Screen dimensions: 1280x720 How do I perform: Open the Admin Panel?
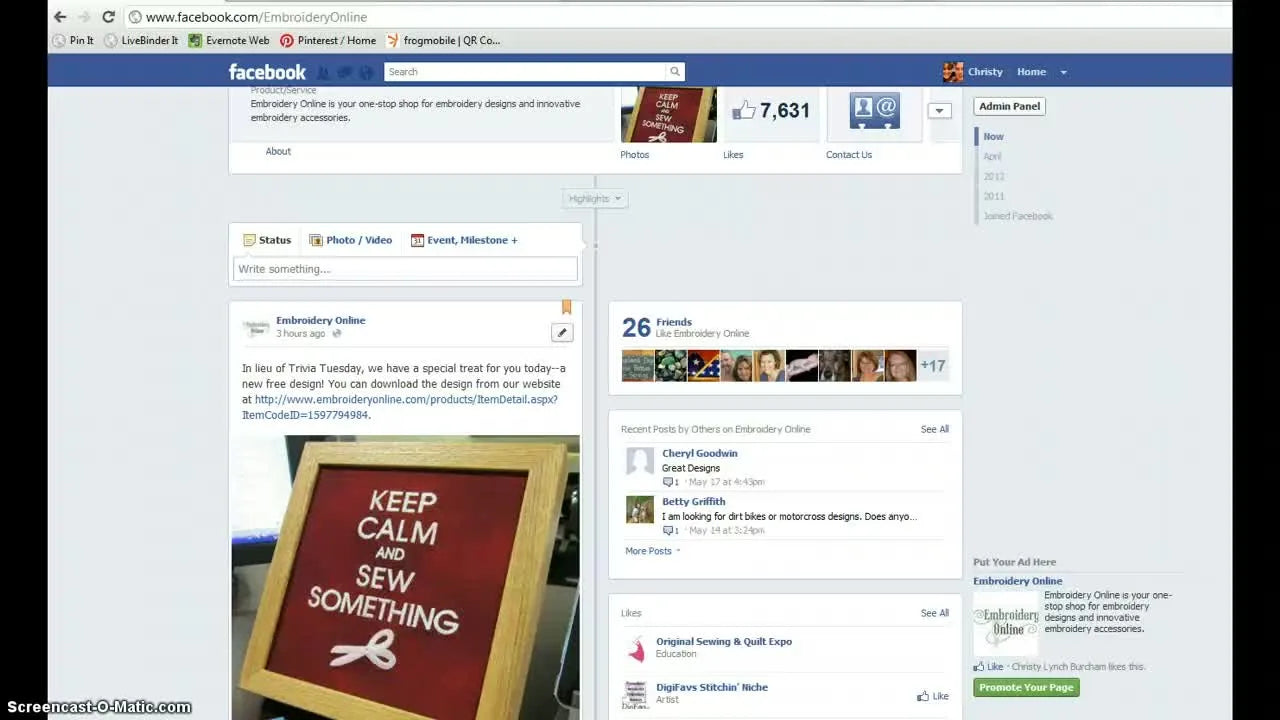coord(1009,106)
